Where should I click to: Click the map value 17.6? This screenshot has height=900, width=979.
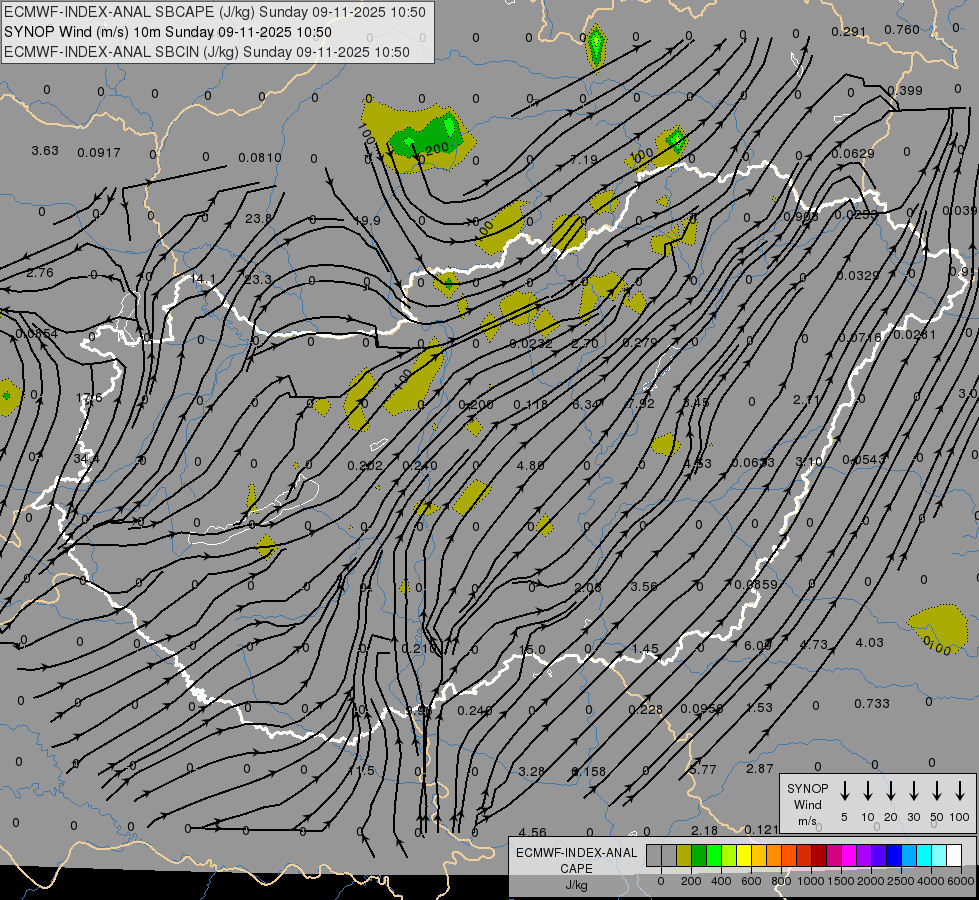click(x=89, y=397)
